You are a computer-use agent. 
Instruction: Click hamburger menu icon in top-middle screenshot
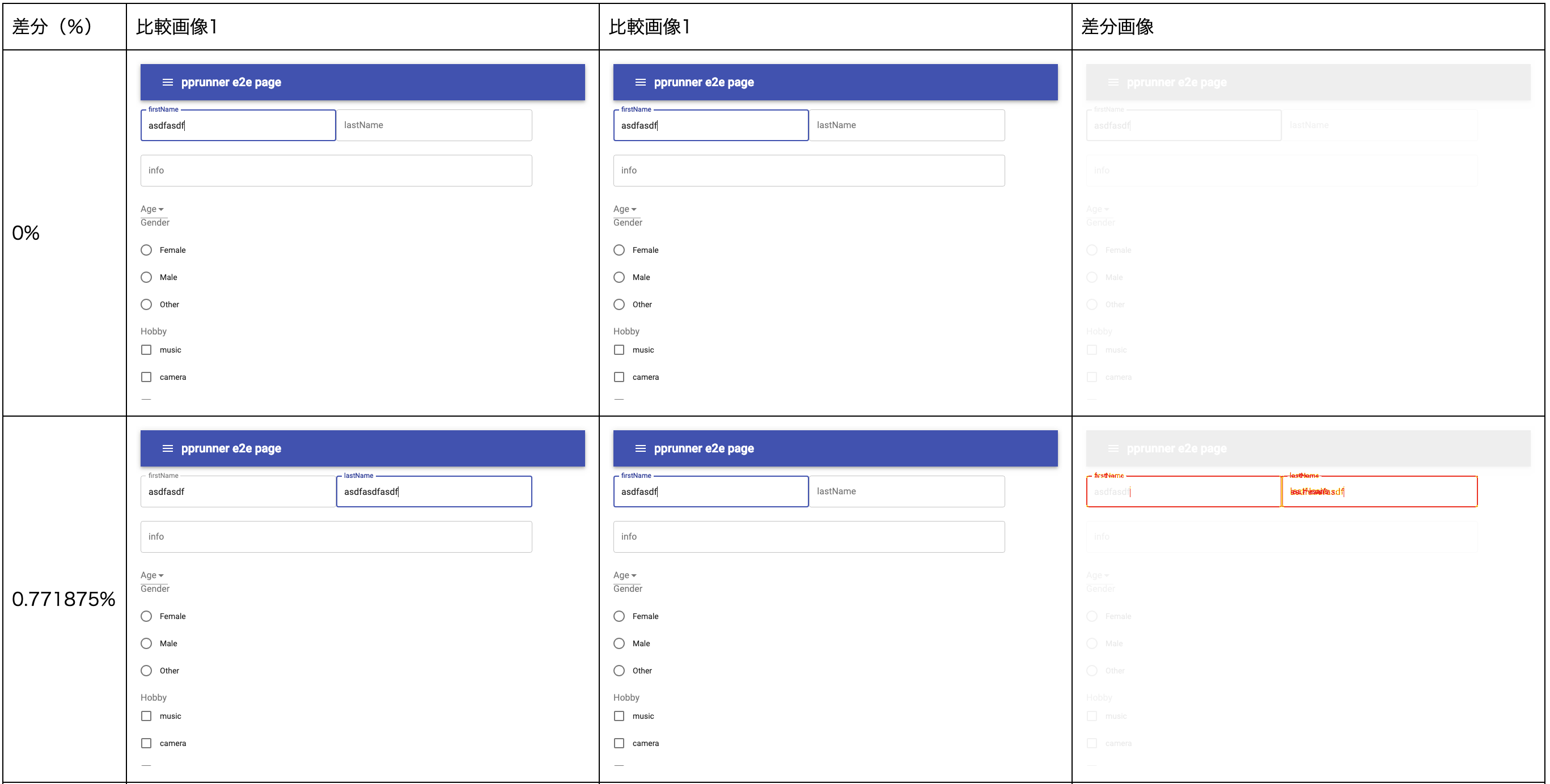640,82
